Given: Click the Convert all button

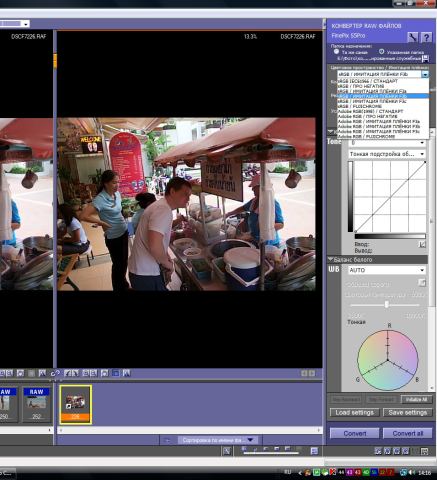Looking at the screenshot, I should pos(408,433).
